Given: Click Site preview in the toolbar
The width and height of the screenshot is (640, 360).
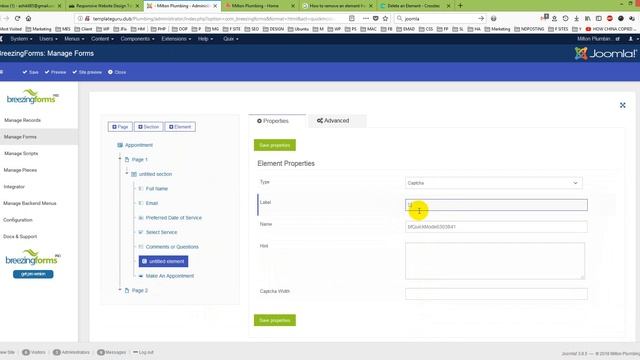Looking at the screenshot, I should (x=87, y=72).
